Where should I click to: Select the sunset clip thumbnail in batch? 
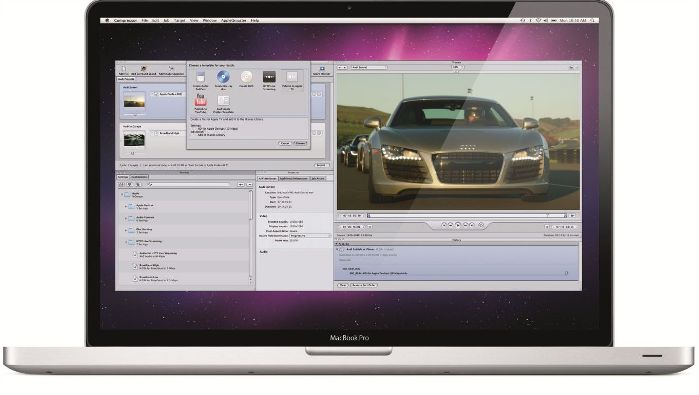point(134,101)
